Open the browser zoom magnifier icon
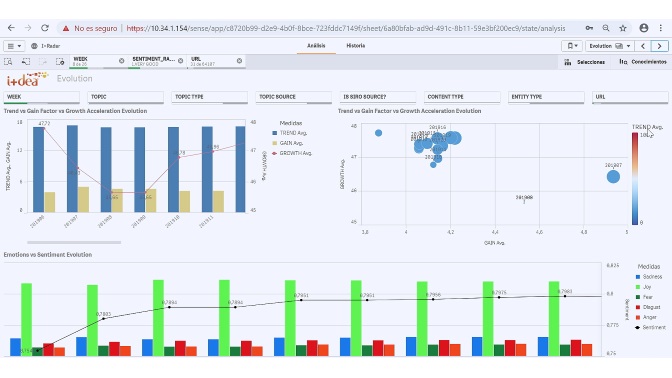 606,28
